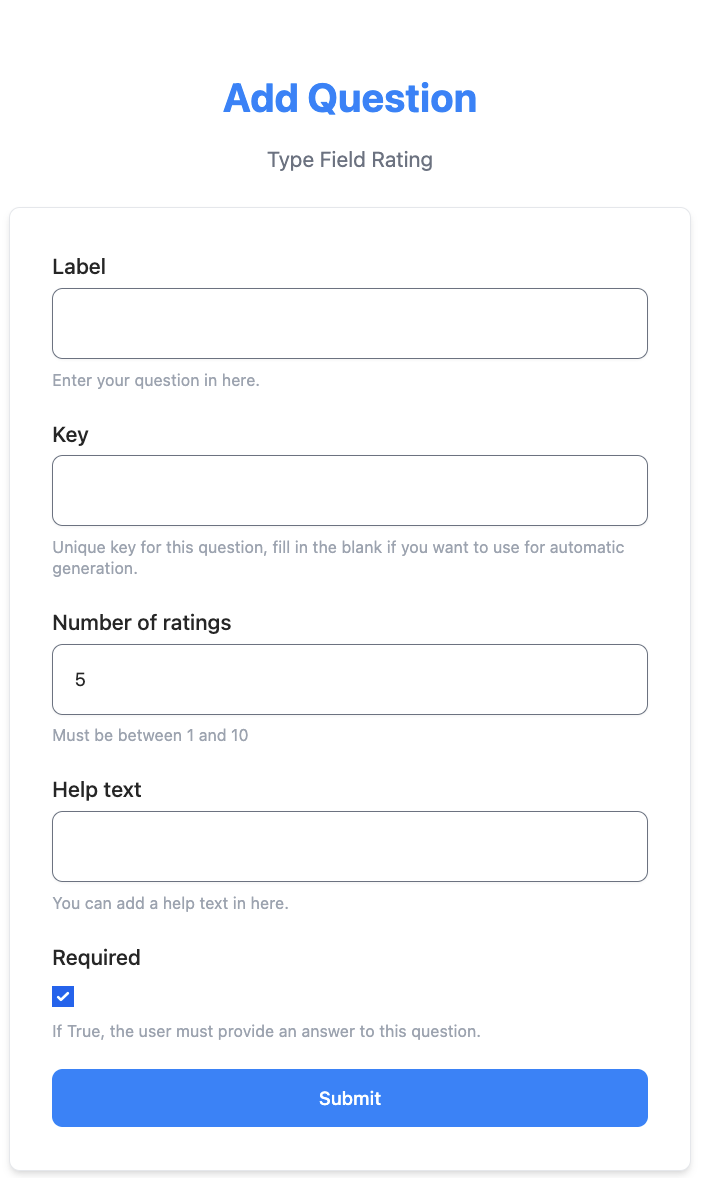Submit the rating question form

(350, 1098)
